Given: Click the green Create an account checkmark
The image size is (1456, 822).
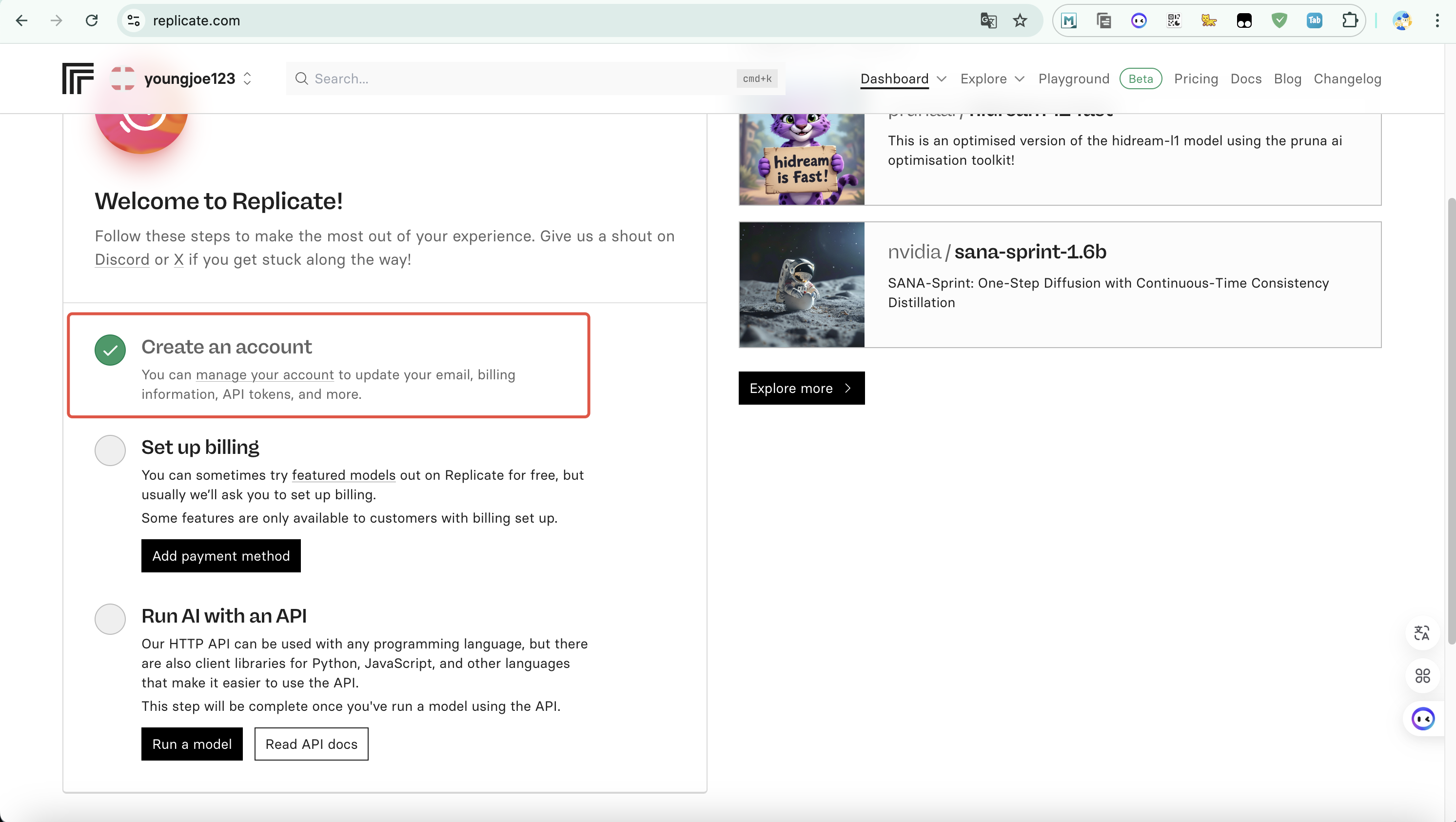Looking at the screenshot, I should pos(110,350).
